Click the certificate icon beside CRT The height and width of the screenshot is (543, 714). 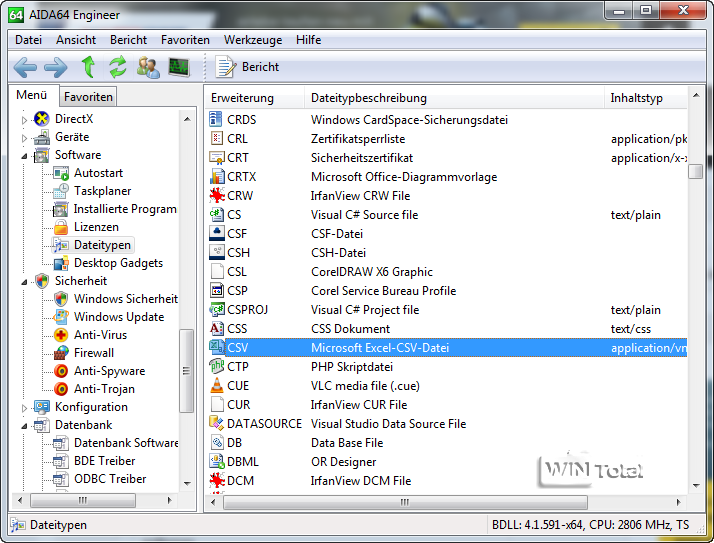[x=217, y=157]
